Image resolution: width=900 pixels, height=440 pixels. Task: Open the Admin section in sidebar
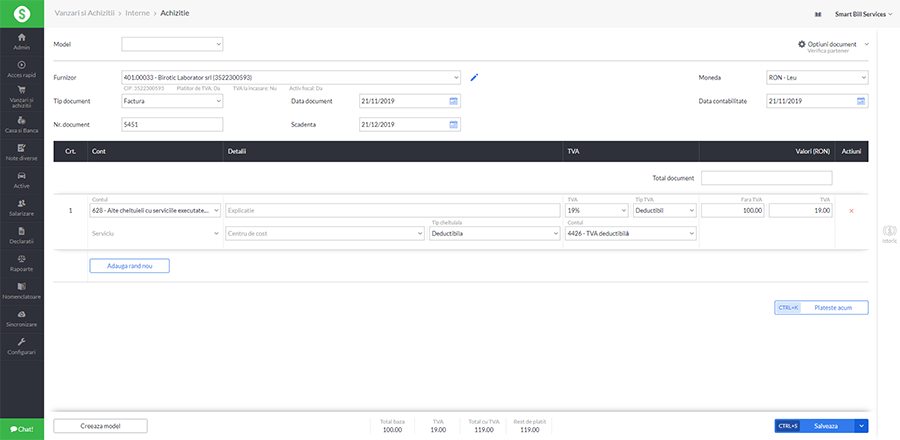[21, 42]
